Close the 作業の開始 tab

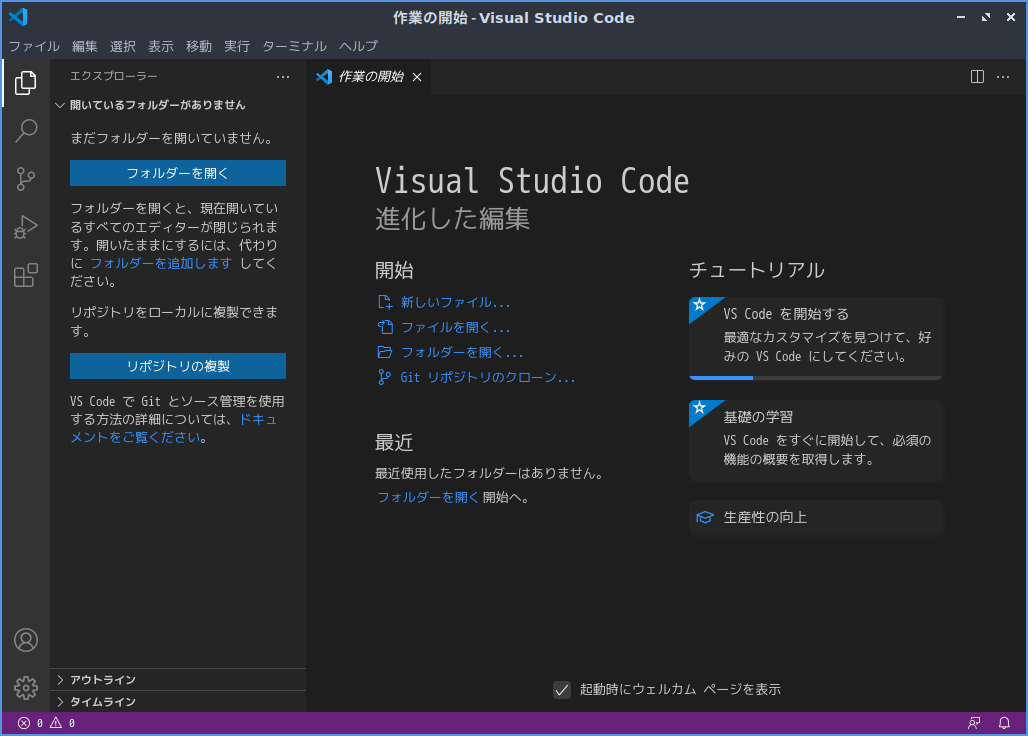(416, 77)
